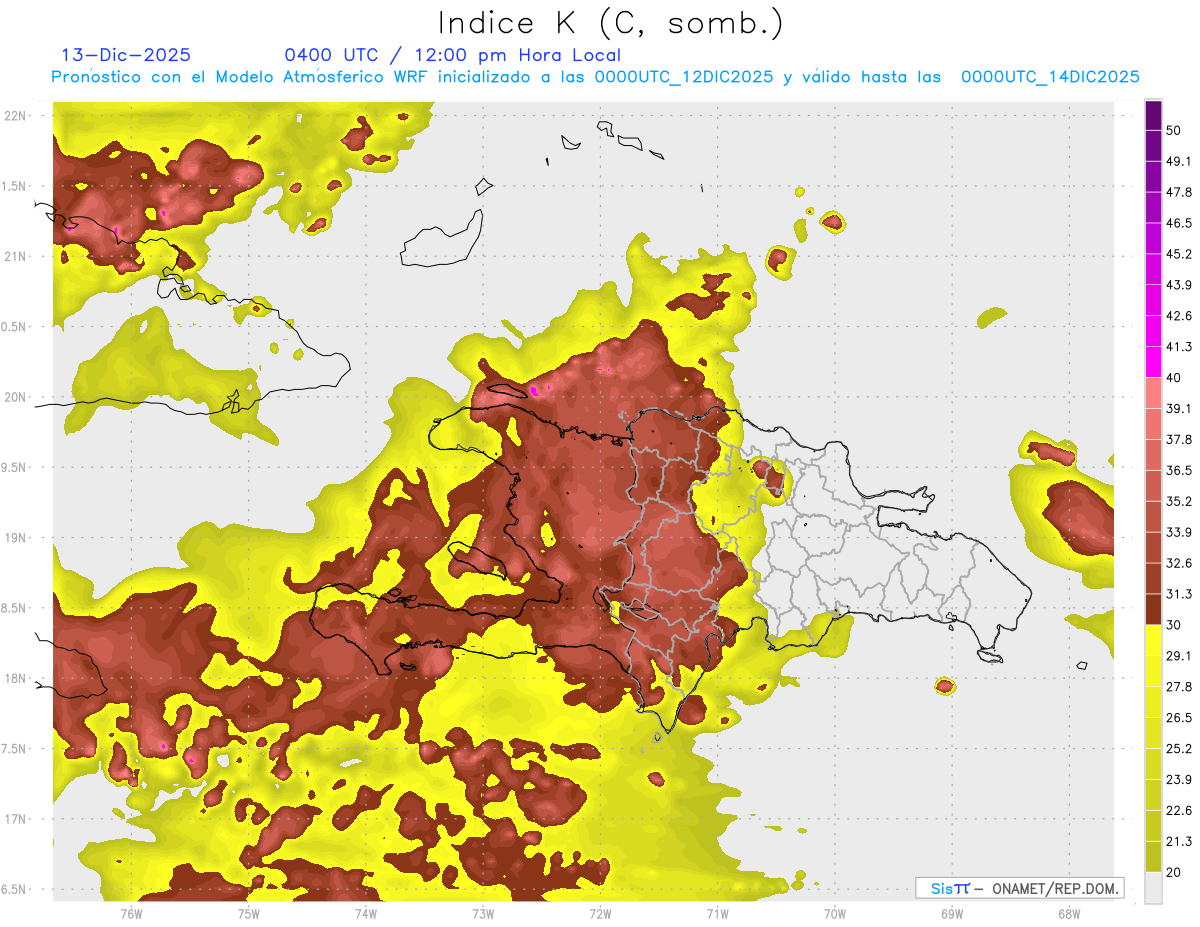The width and height of the screenshot is (1200, 927).
Task: Click the latitude label '19N'
Action: [x=15, y=538]
